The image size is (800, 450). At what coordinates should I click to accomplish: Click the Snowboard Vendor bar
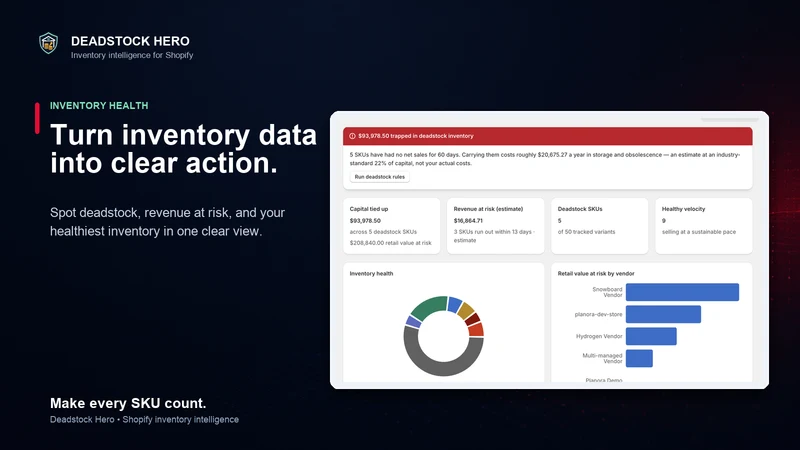tap(682, 292)
